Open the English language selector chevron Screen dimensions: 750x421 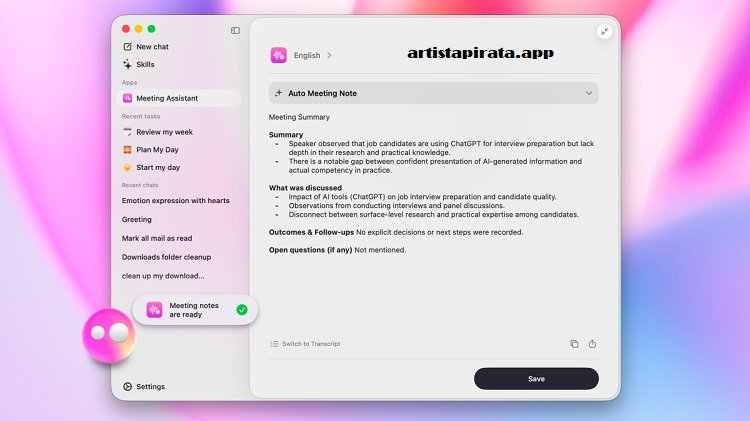click(329, 55)
